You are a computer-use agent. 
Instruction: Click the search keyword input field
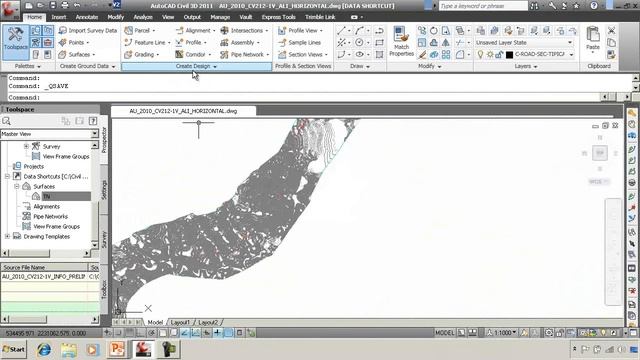click(483, 6)
